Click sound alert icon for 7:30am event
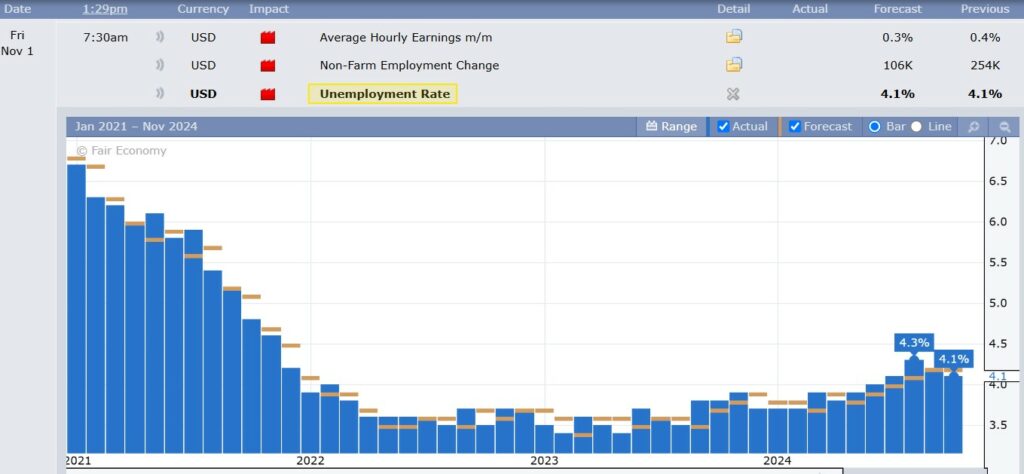Viewport: 1024px width, 474px height. coord(160,38)
